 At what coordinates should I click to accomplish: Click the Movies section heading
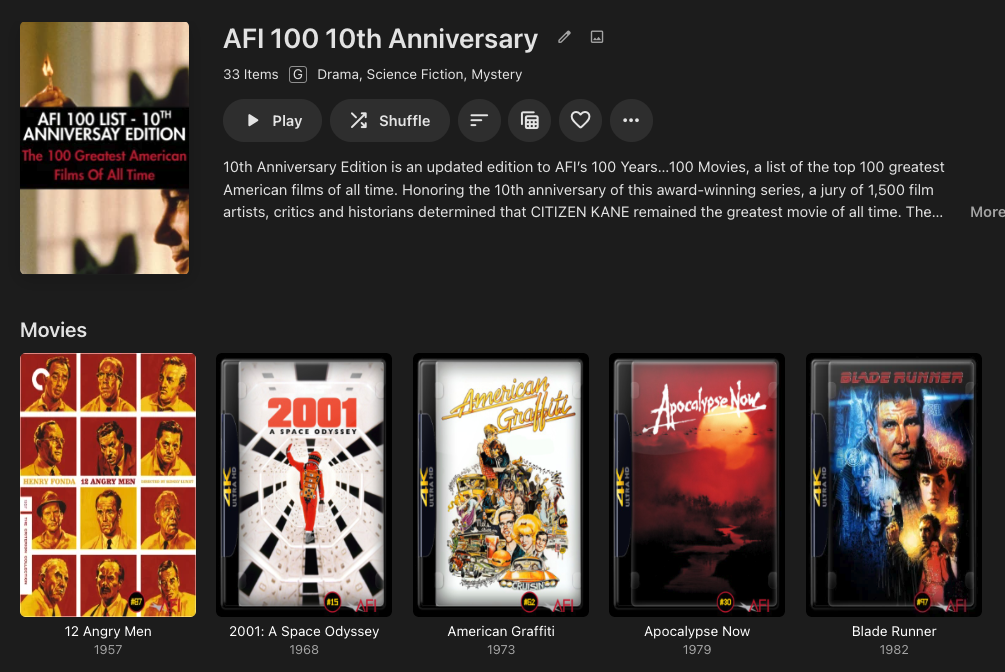coord(53,330)
